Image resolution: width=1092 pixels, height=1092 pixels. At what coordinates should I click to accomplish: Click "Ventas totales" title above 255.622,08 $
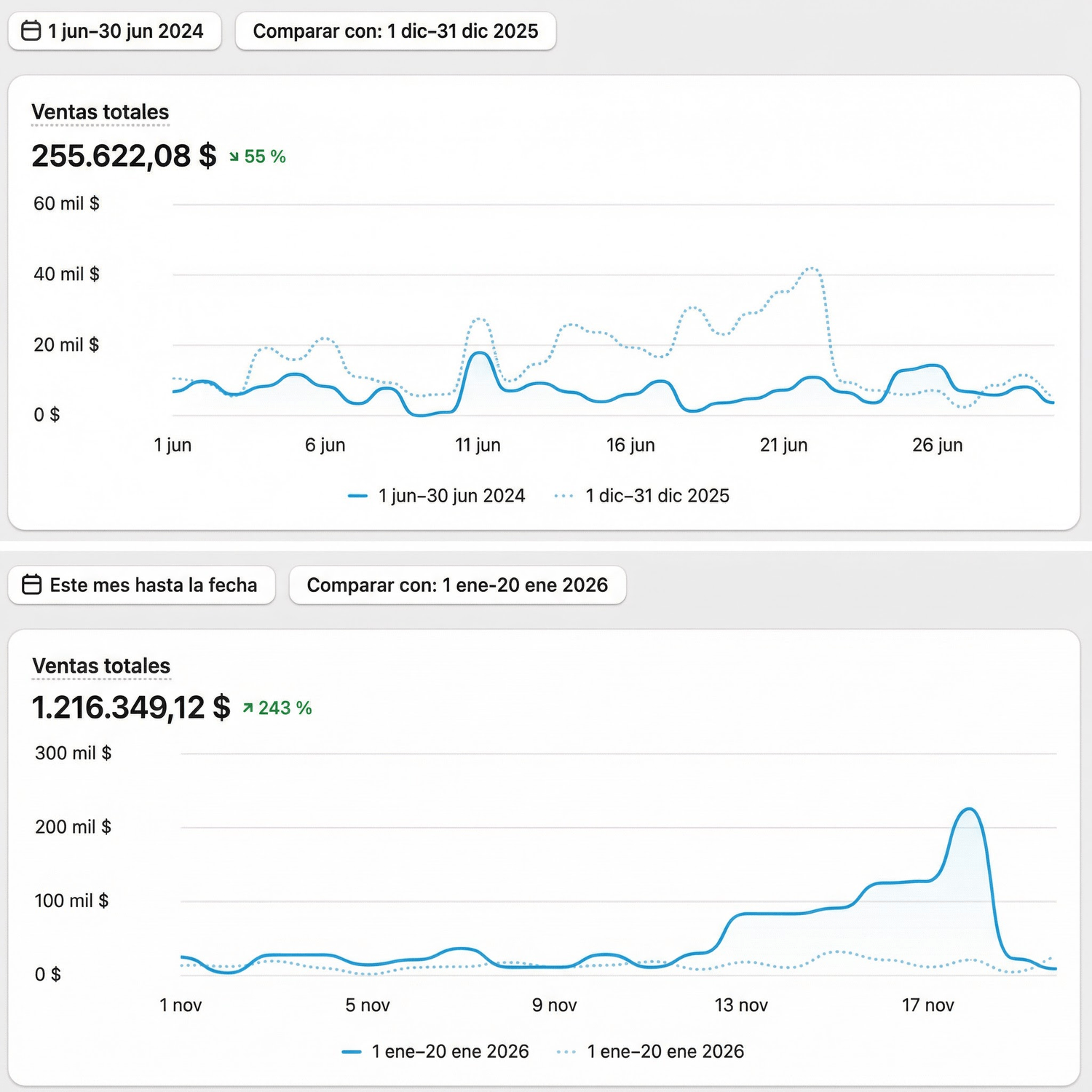[100, 112]
